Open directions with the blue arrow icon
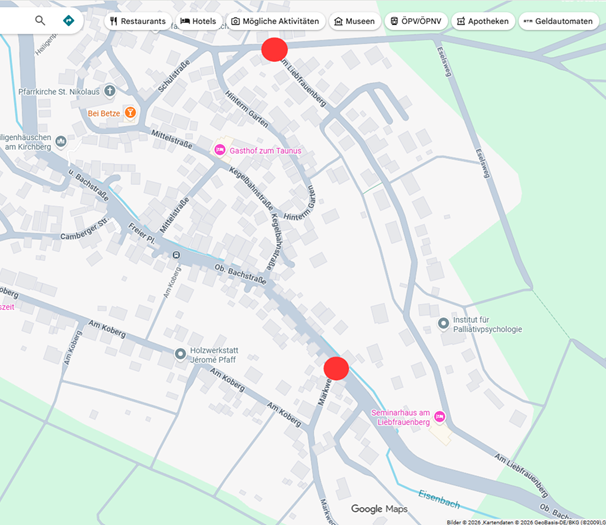The height and width of the screenshot is (525, 606). [x=68, y=20]
